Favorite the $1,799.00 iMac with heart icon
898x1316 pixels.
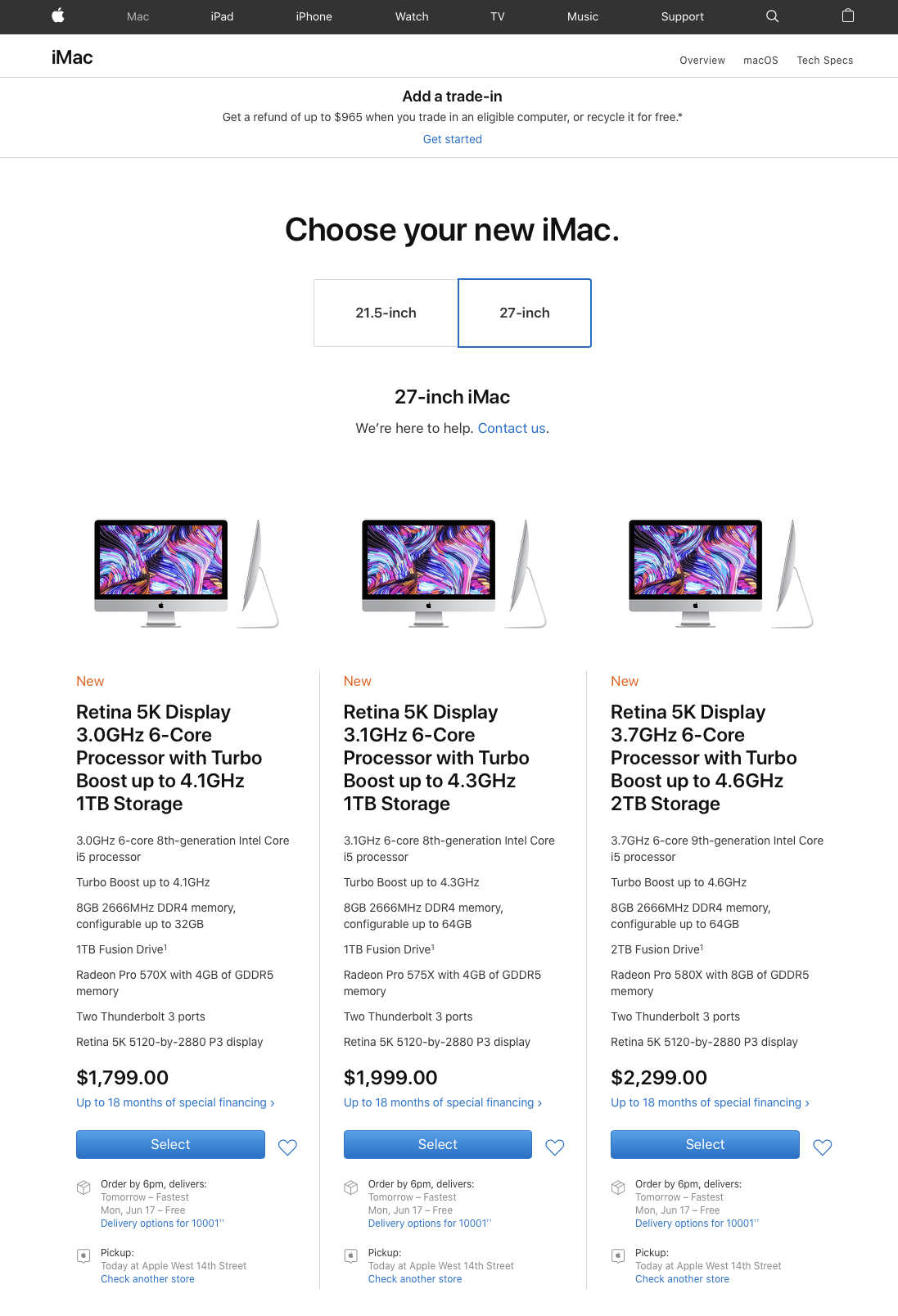click(x=287, y=1147)
